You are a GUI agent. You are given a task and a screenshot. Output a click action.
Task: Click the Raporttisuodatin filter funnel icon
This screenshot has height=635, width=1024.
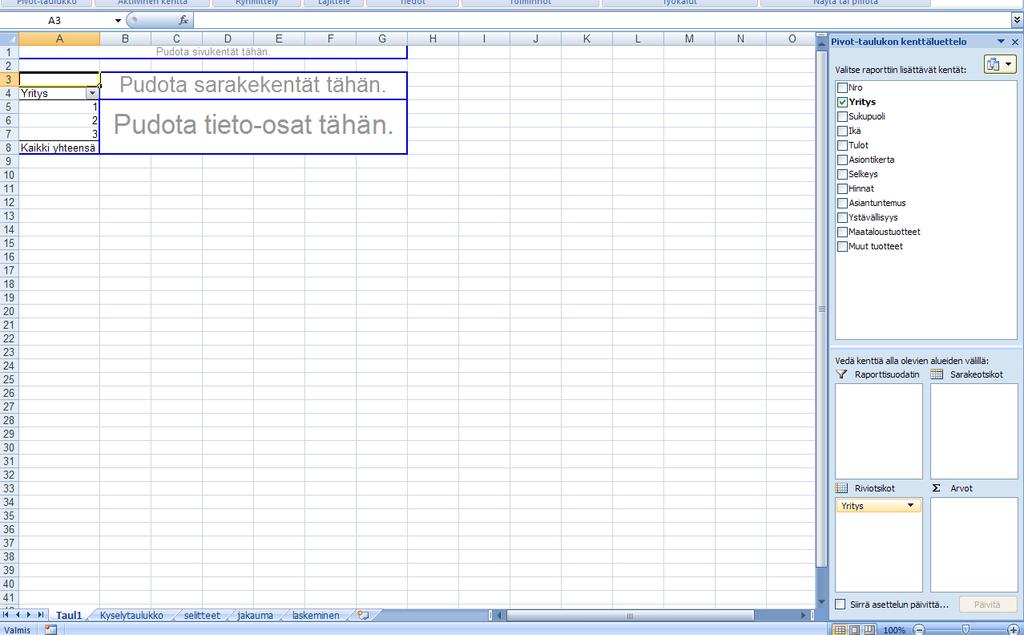(x=842, y=374)
